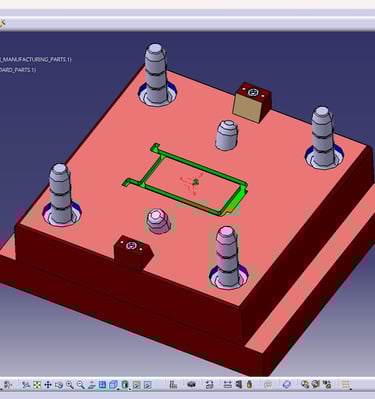Click the Zoom In magnifier icon
This screenshot has height=399, width=375.
tap(70, 385)
